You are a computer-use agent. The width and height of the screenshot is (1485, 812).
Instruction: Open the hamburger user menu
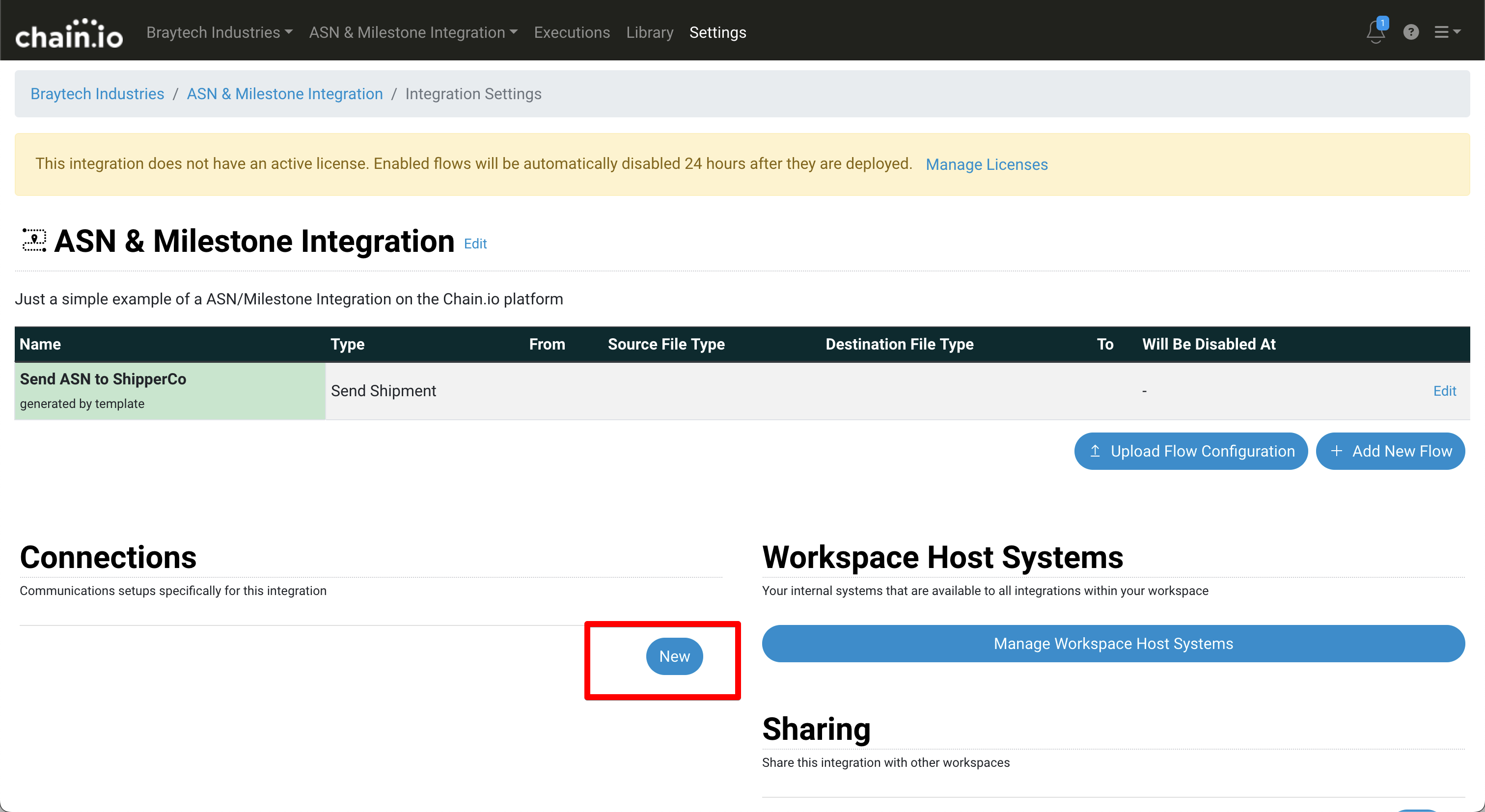click(1446, 32)
